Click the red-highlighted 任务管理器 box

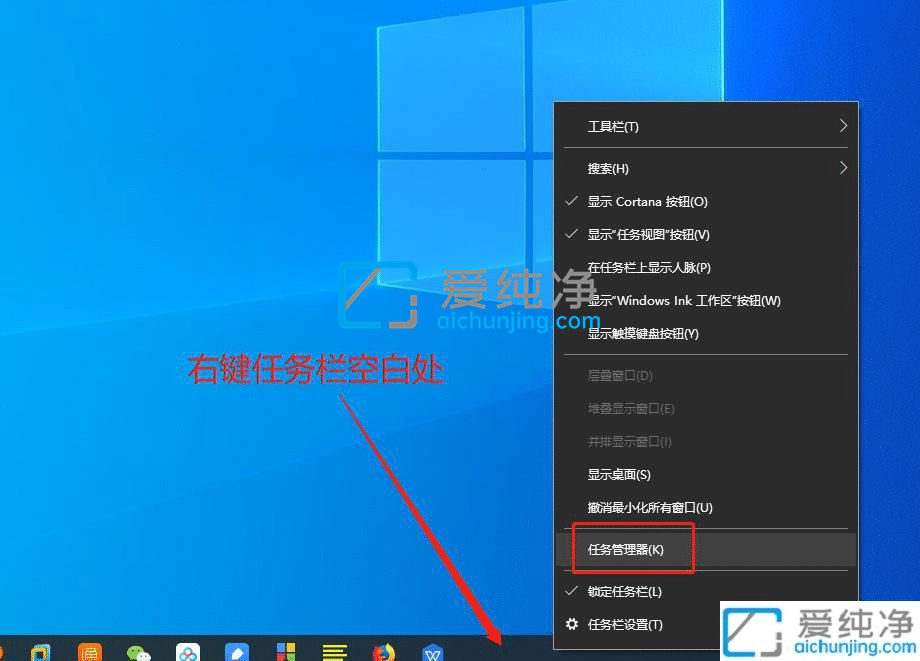(x=632, y=549)
